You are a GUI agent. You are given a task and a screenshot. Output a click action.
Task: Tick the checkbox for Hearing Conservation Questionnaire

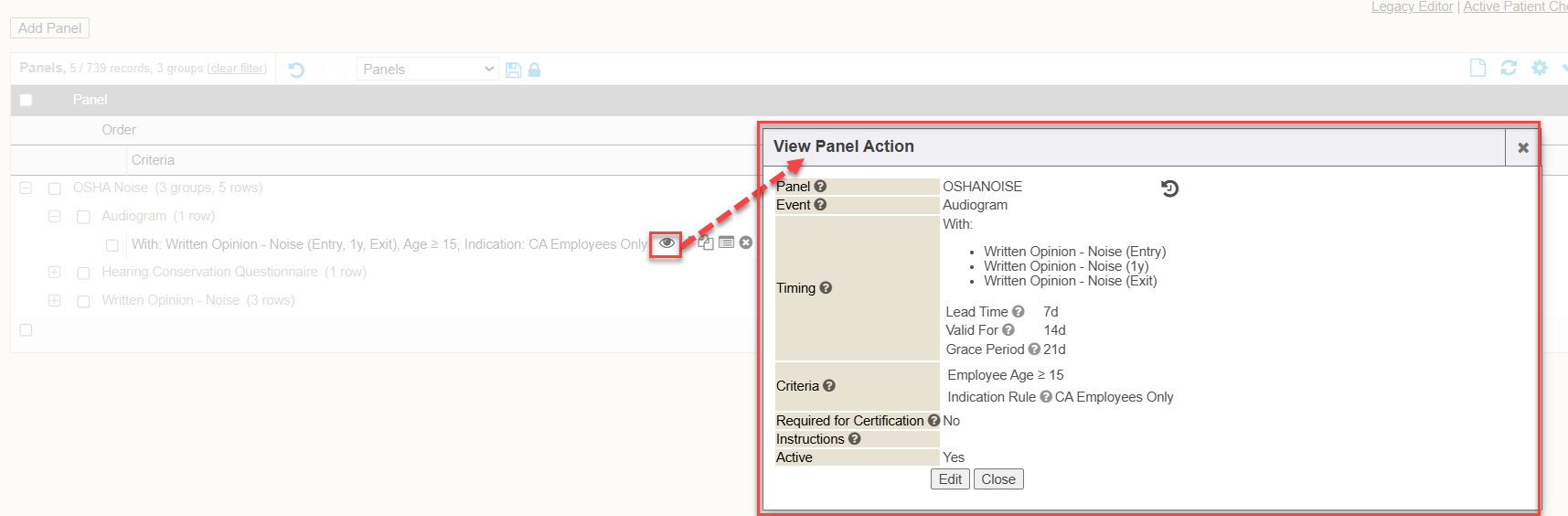(83, 273)
